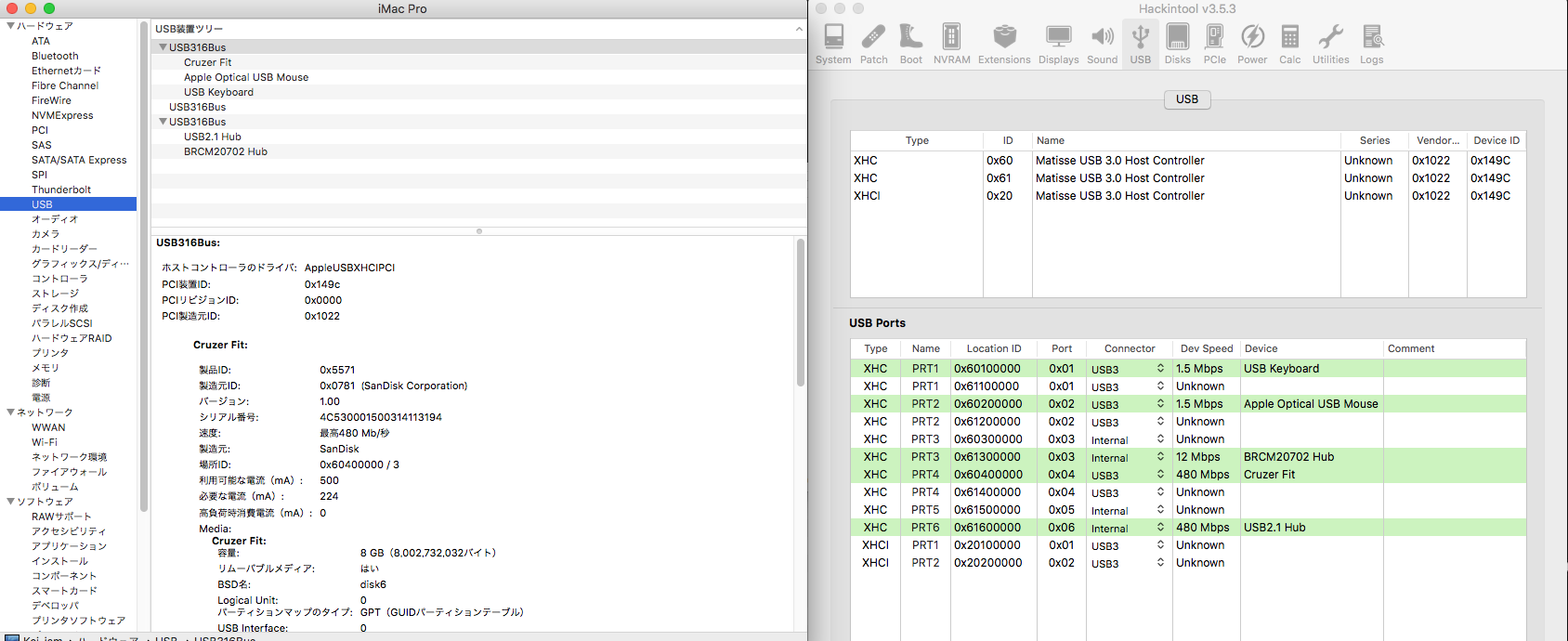Select Apple Optical USB Mouse in tree
Viewport: 1568px width, 641px height.
pos(246,77)
